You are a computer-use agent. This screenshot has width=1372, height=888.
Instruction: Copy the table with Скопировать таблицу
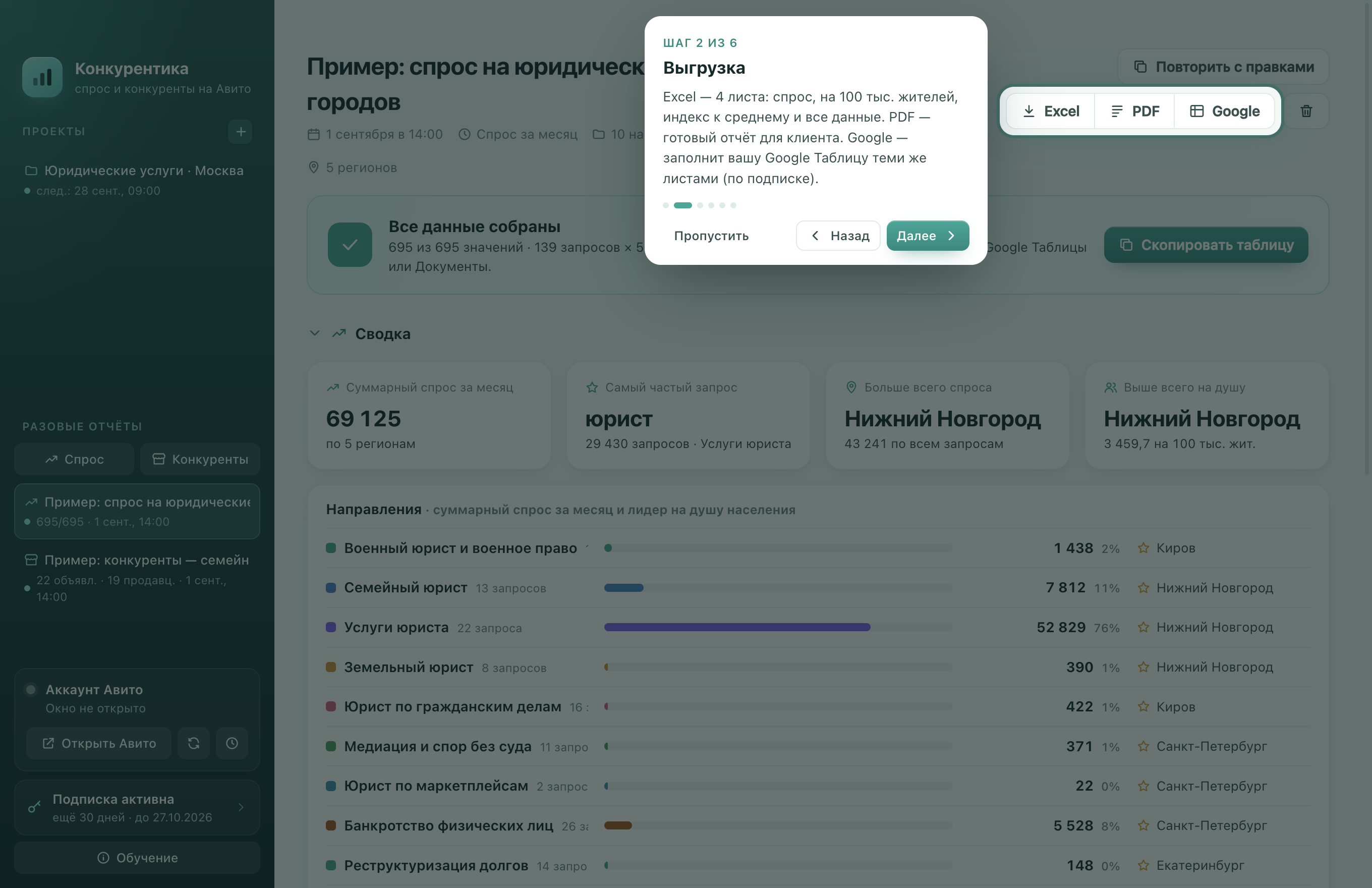tap(1206, 245)
